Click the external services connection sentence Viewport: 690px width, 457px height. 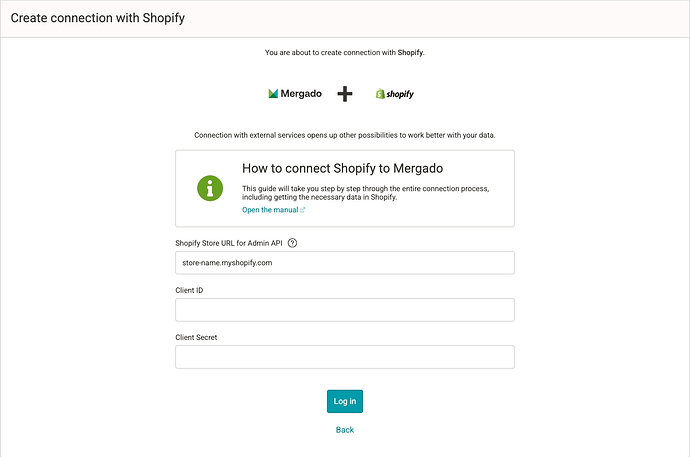coord(344,135)
